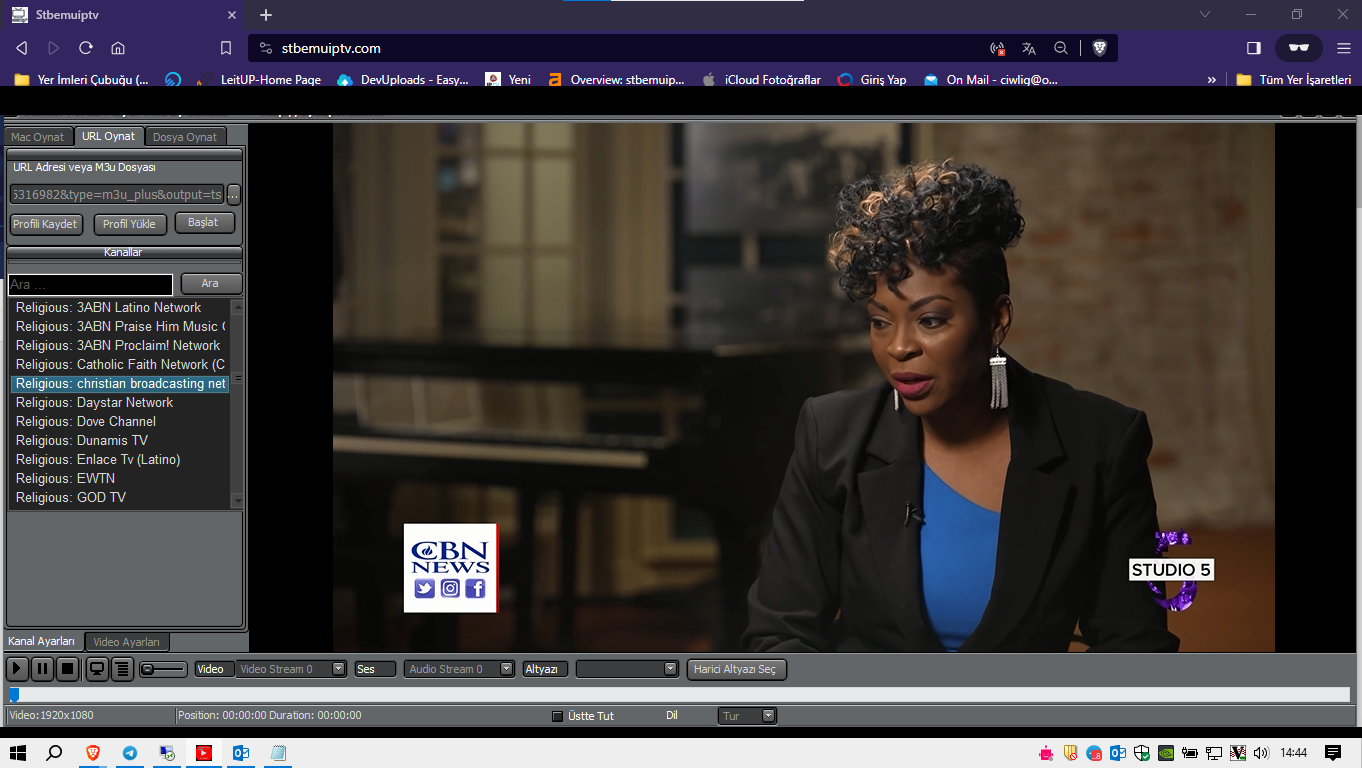Enable the Üstte Tut checkbox
The image size is (1362, 768).
point(558,716)
